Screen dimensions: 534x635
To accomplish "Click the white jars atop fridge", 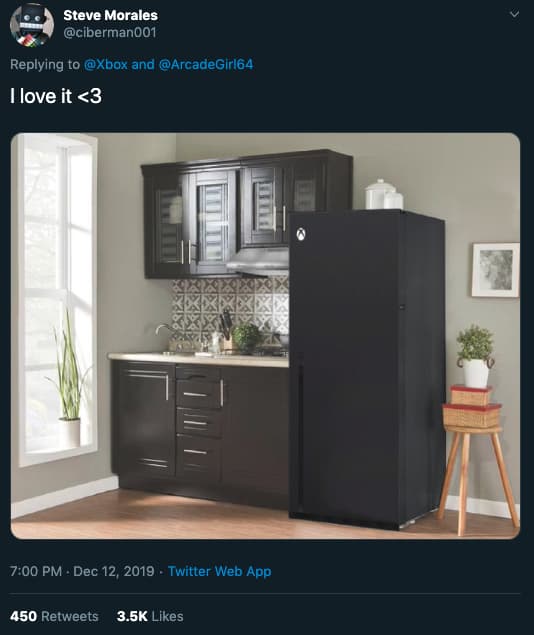I will click(383, 195).
